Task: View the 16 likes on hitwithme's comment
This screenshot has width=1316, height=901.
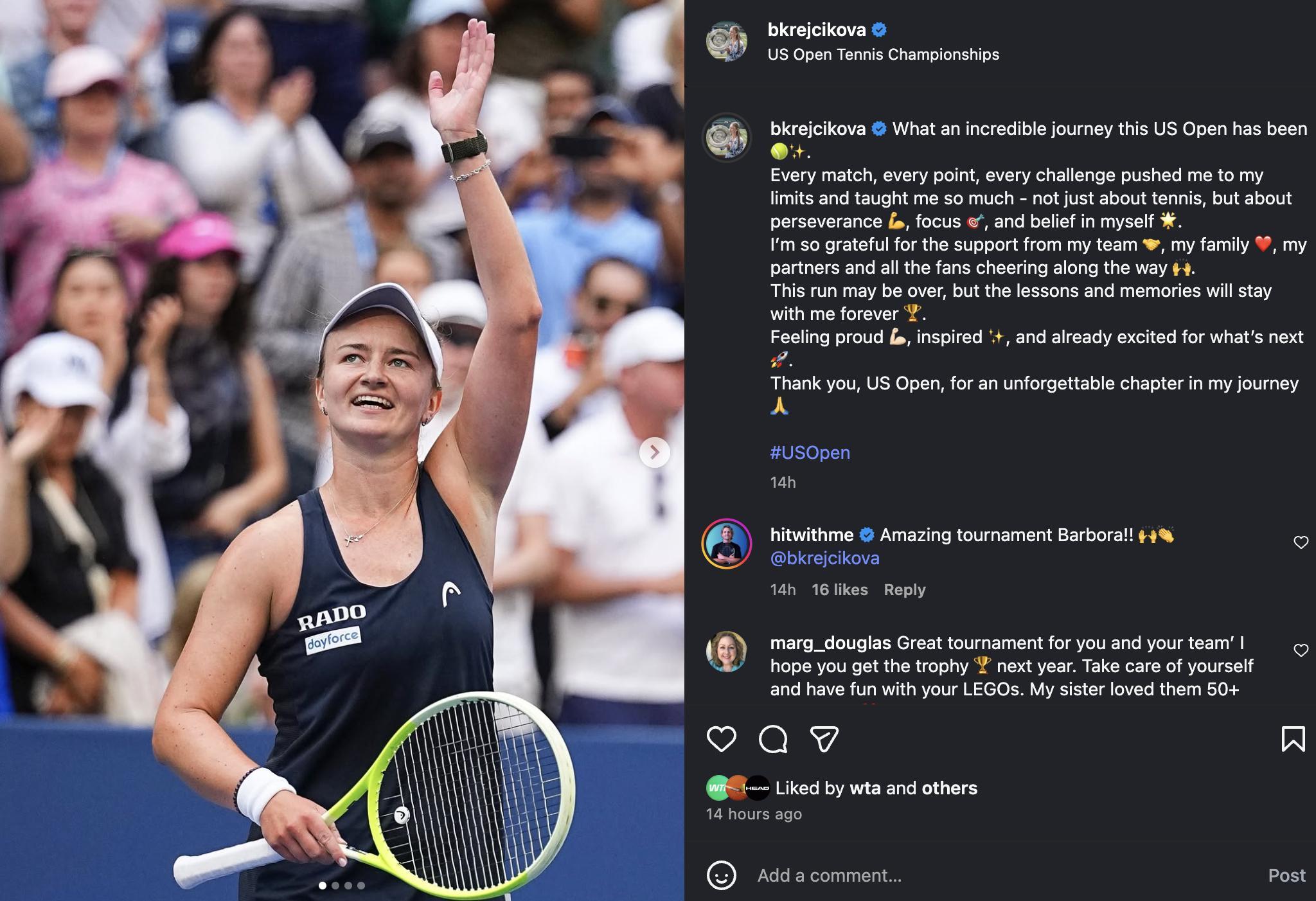Action: (839, 589)
